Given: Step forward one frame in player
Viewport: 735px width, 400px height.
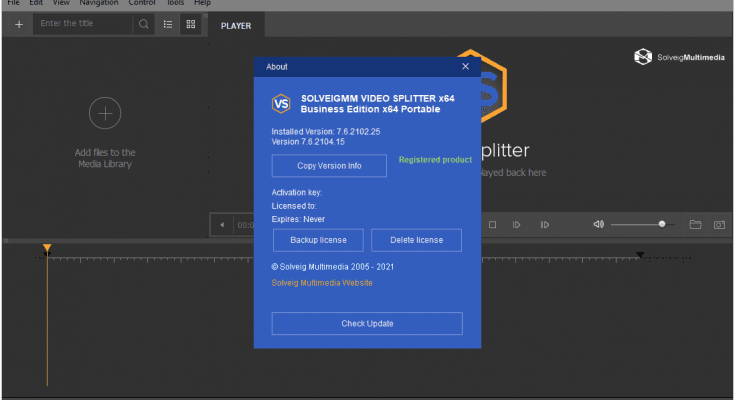Looking at the screenshot, I should (x=516, y=225).
